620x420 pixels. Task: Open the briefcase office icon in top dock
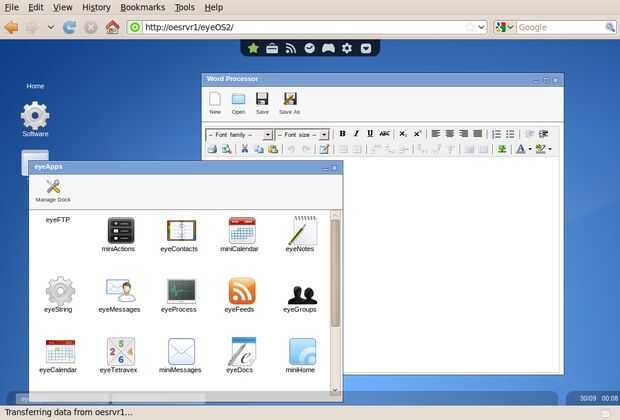click(x=272, y=49)
